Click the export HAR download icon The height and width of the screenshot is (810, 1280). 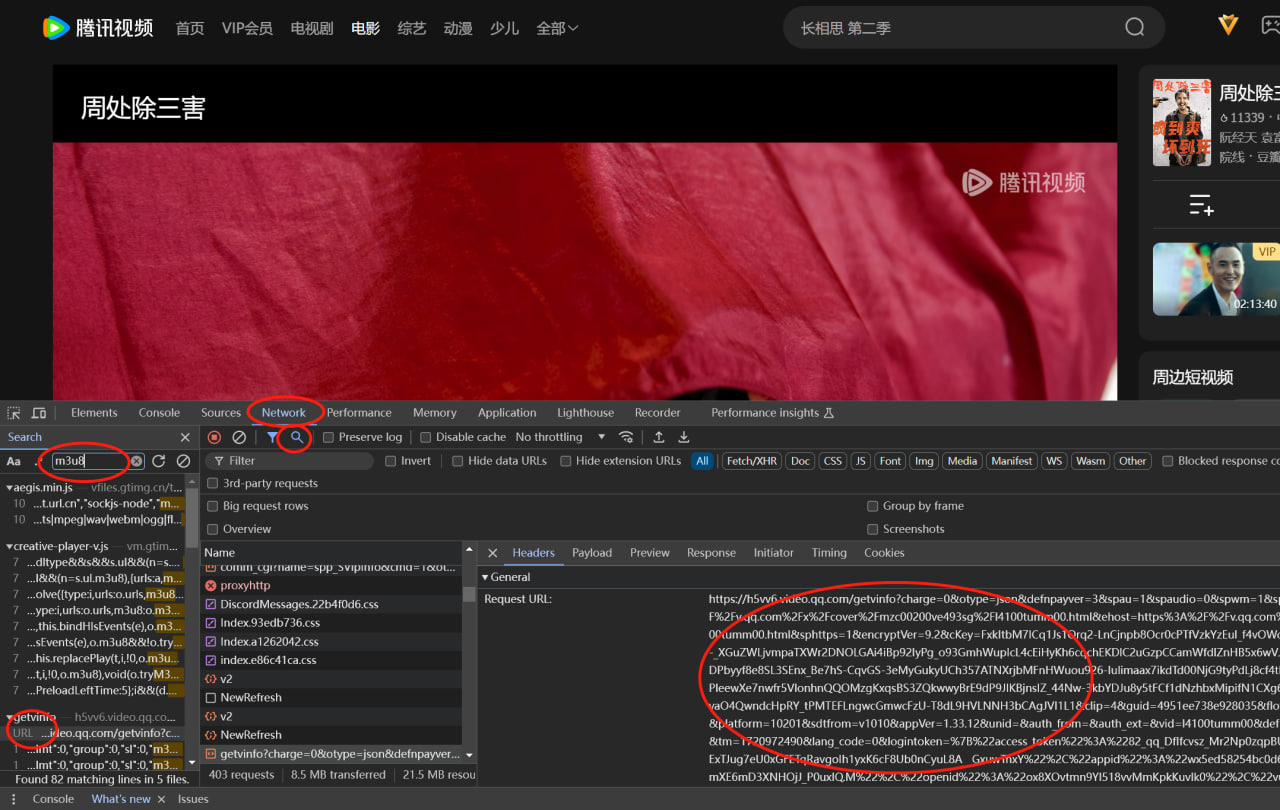pos(684,437)
